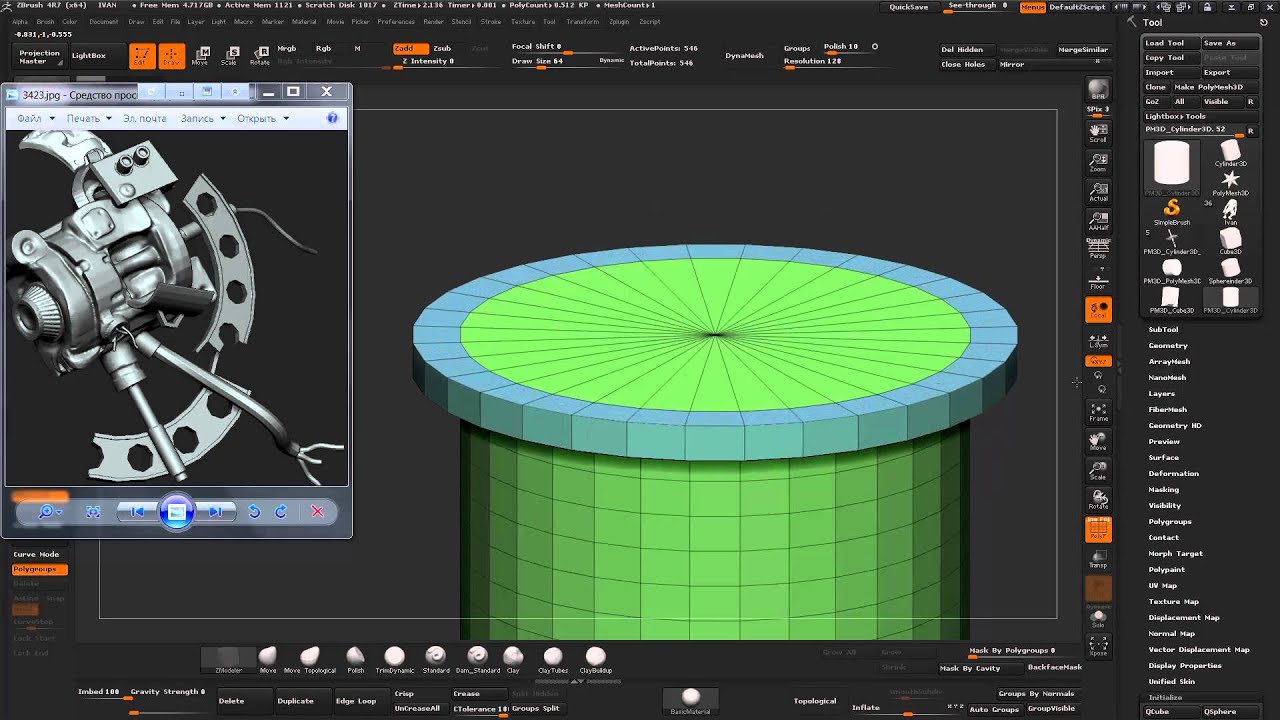The height and width of the screenshot is (720, 1280).
Task: Expand the Deformation subpalette
Action: pyautogui.click(x=1173, y=473)
